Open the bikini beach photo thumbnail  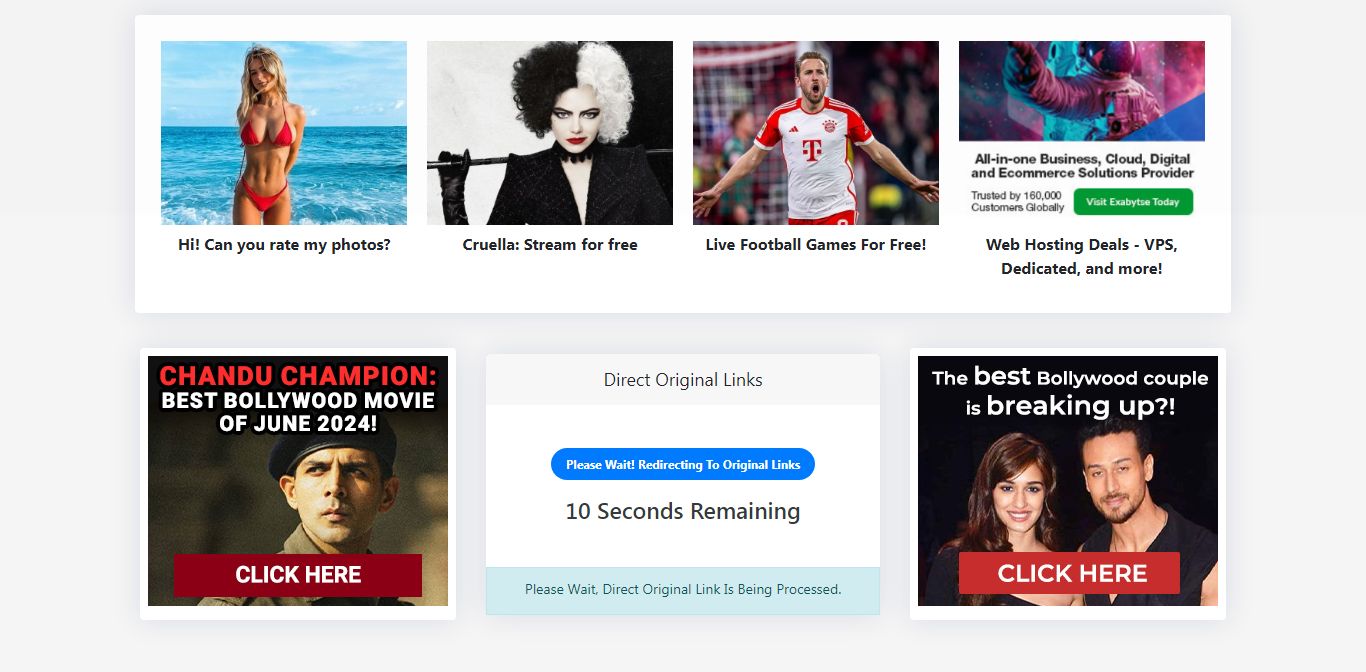(284, 133)
